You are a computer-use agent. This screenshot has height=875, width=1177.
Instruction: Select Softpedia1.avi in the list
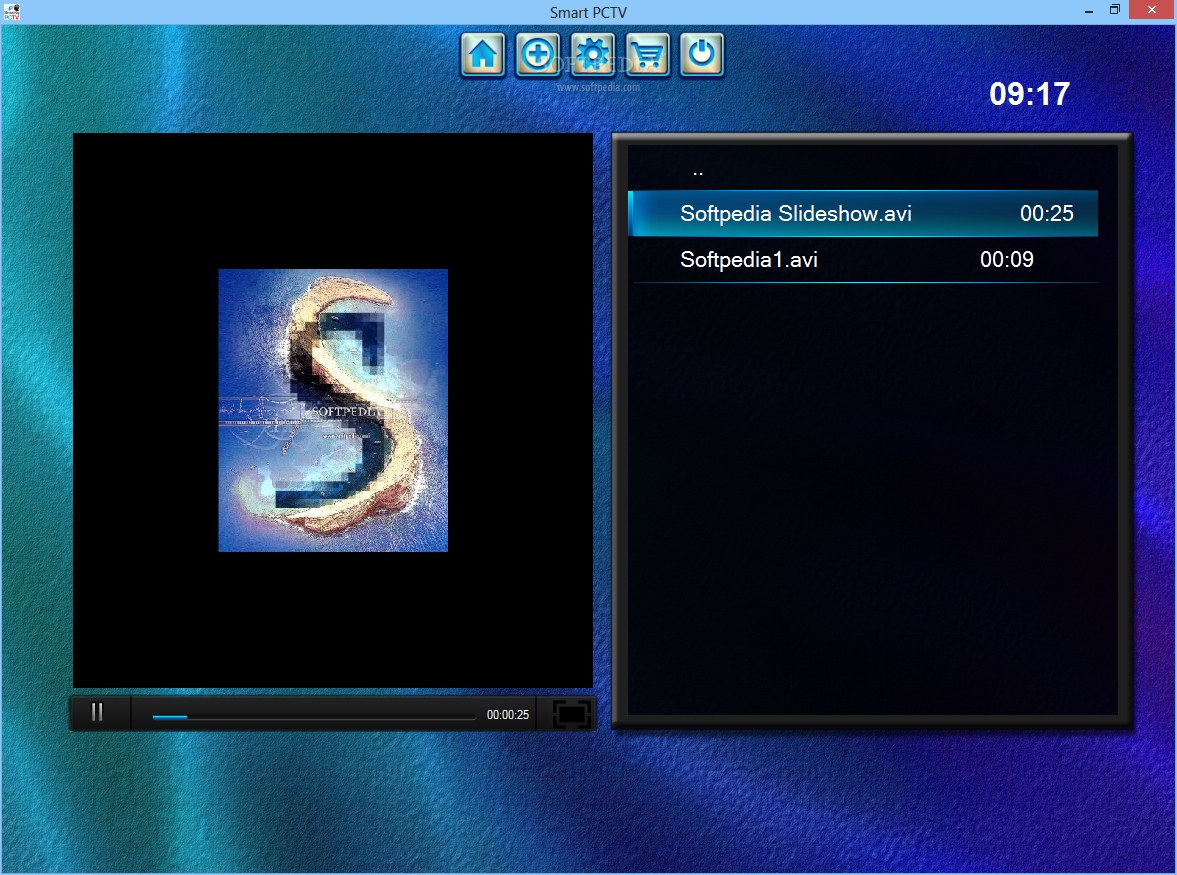(x=862, y=260)
